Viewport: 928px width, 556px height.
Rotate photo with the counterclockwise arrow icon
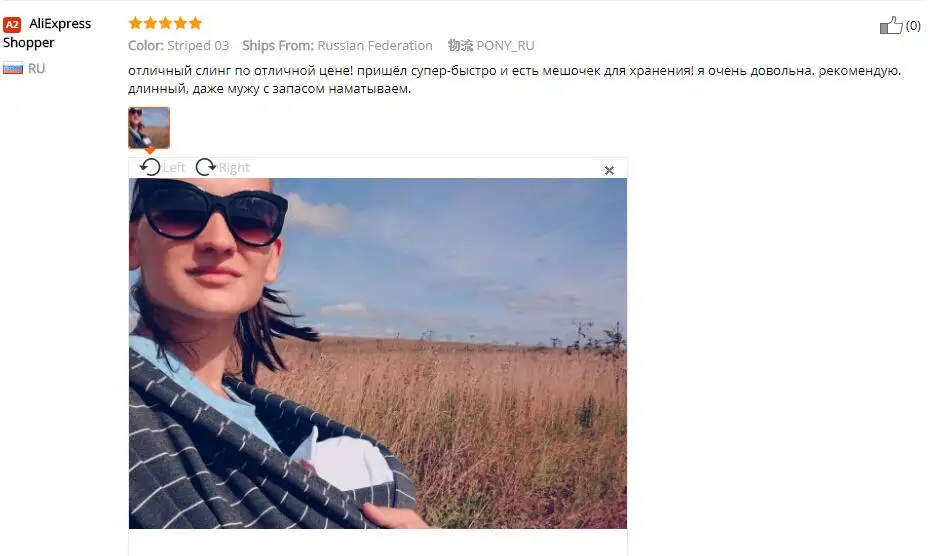click(x=150, y=168)
